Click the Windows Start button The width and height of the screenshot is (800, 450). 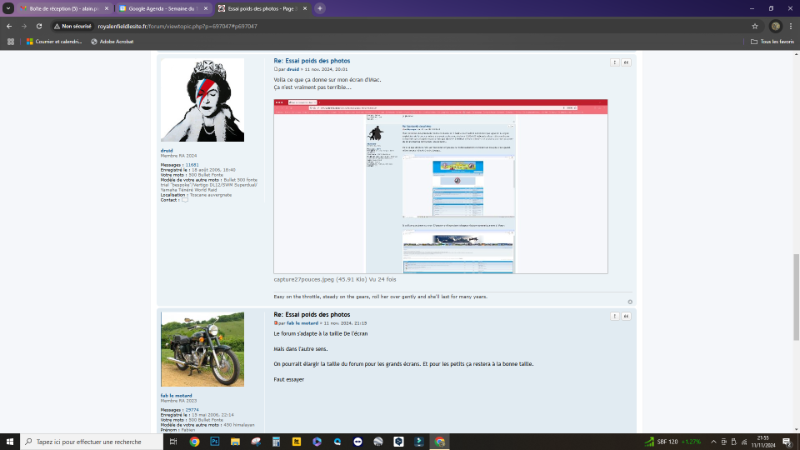tap(9, 441)
